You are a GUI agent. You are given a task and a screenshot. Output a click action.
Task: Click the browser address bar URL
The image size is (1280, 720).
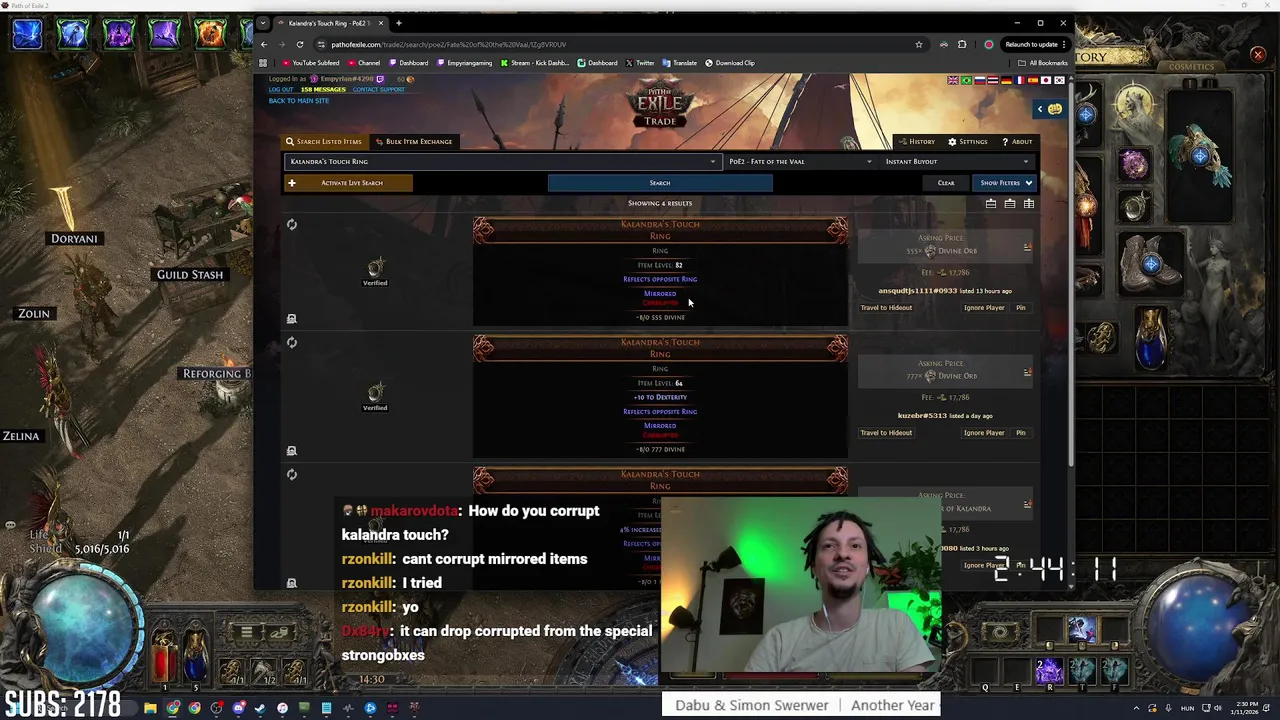click(448, 44)
